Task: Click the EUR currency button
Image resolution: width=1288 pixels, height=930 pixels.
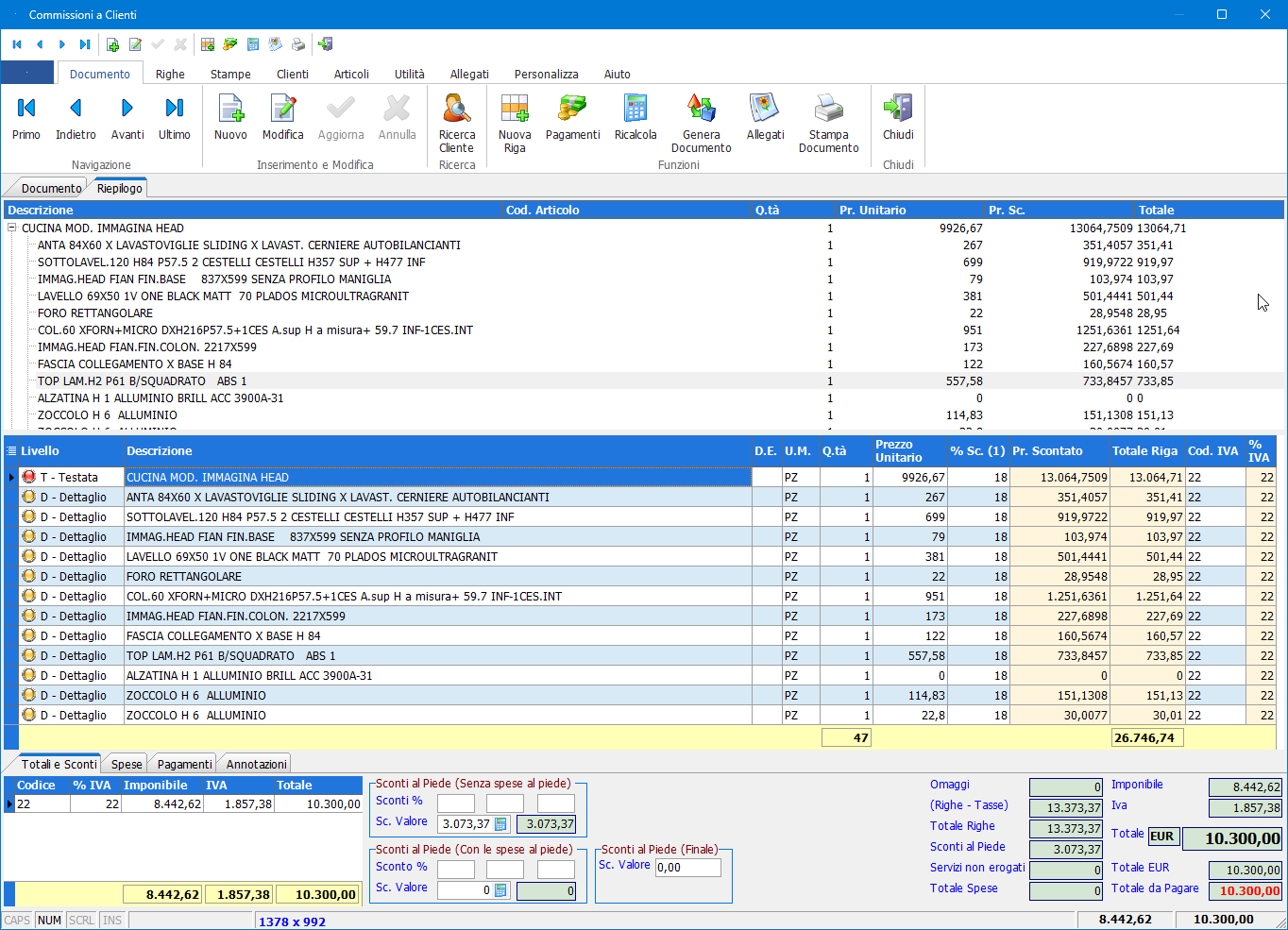Action: 1162,837
